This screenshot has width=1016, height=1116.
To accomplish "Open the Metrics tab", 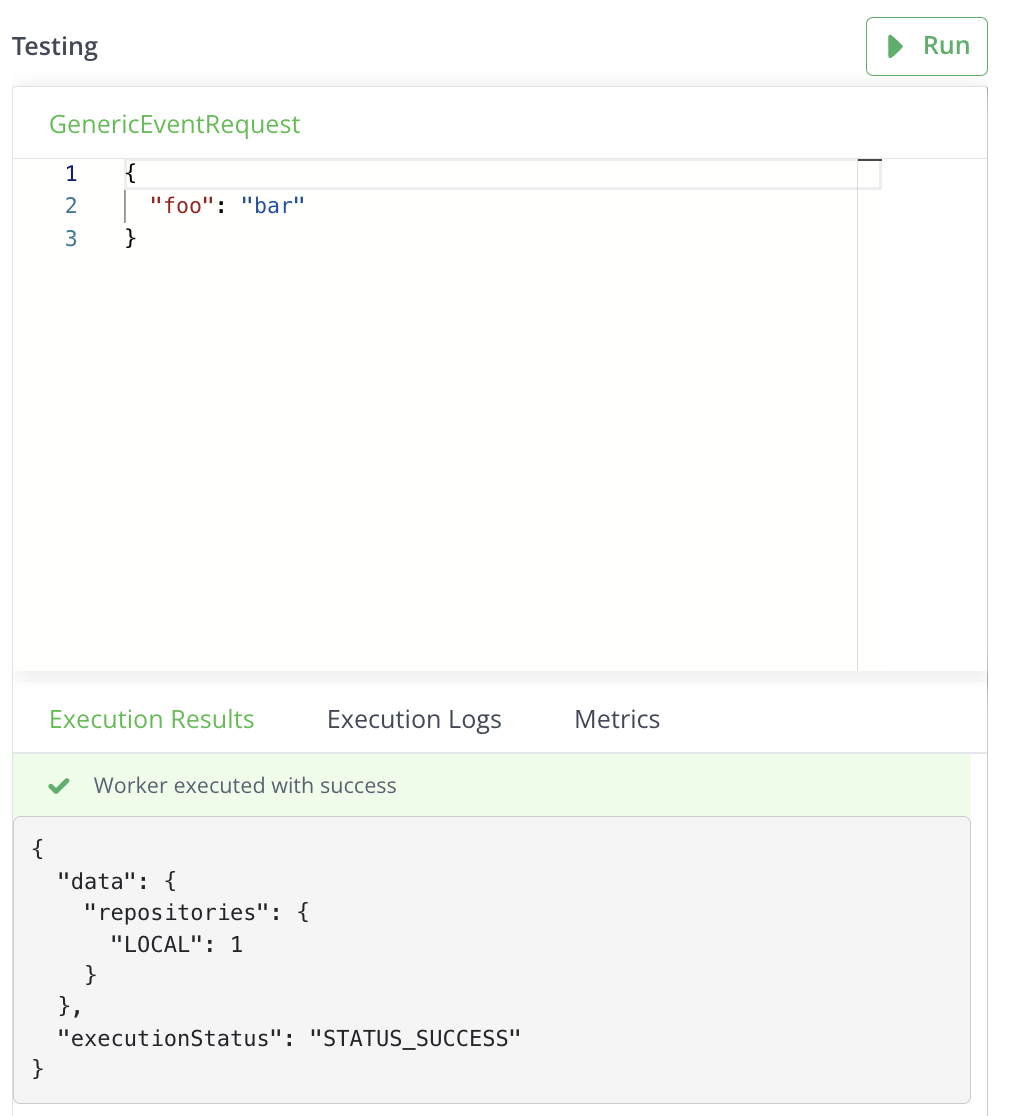I will point(616,719).
